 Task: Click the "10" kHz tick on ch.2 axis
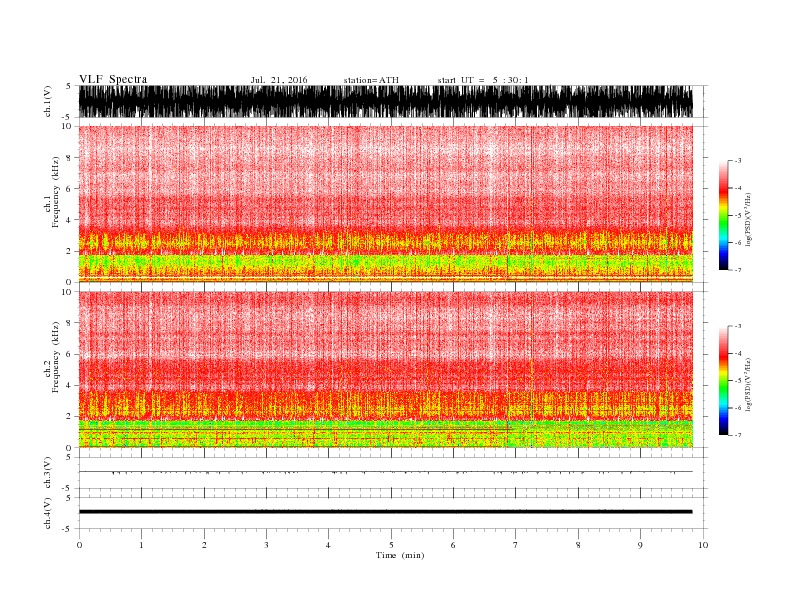click(67, 292)
